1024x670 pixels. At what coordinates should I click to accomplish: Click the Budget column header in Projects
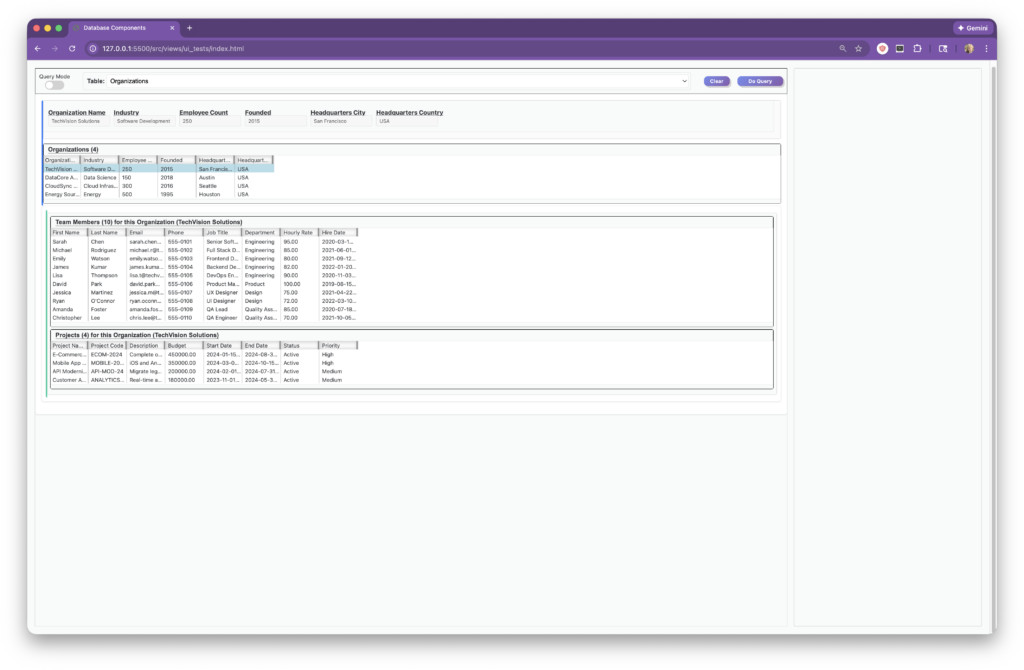183,345
